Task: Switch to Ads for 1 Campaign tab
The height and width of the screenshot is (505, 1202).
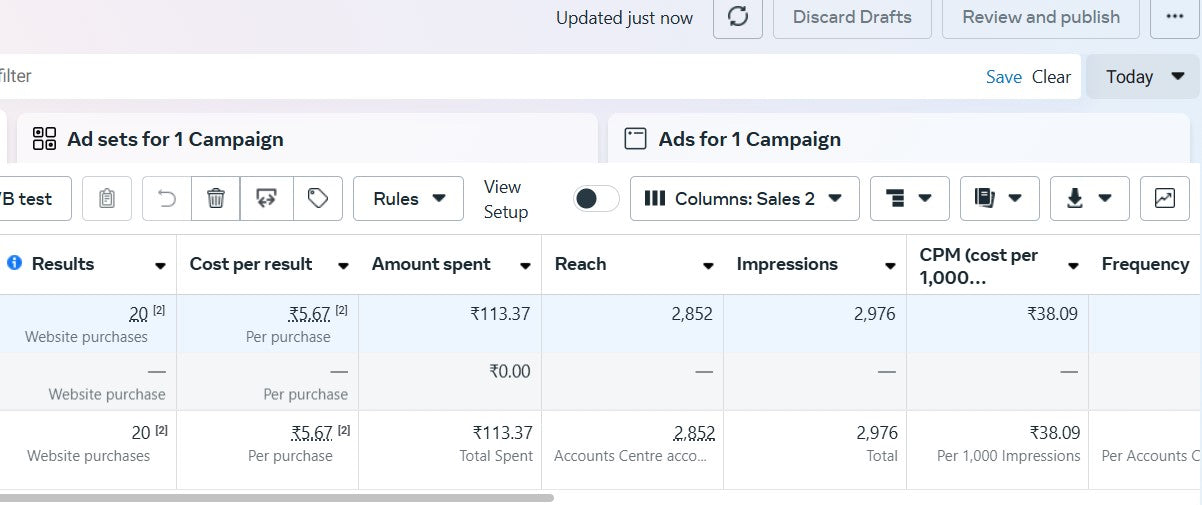Action: pyautogui.click(x=900, y=138)
